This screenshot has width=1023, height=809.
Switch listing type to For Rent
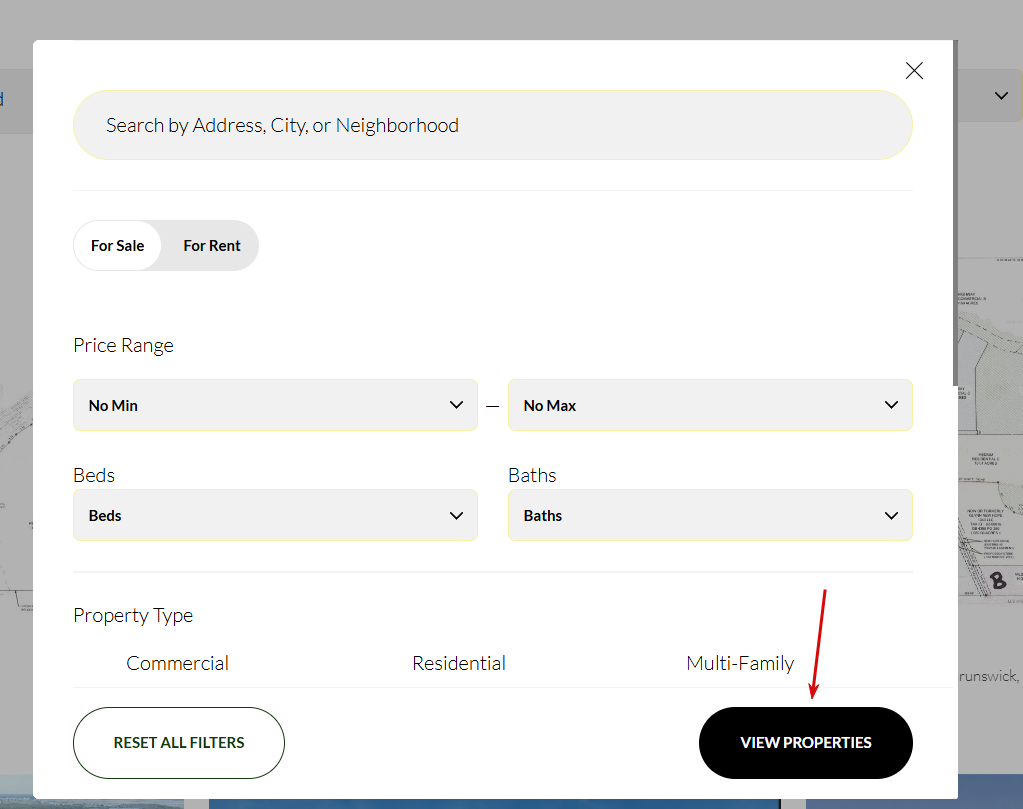point(212,246)
